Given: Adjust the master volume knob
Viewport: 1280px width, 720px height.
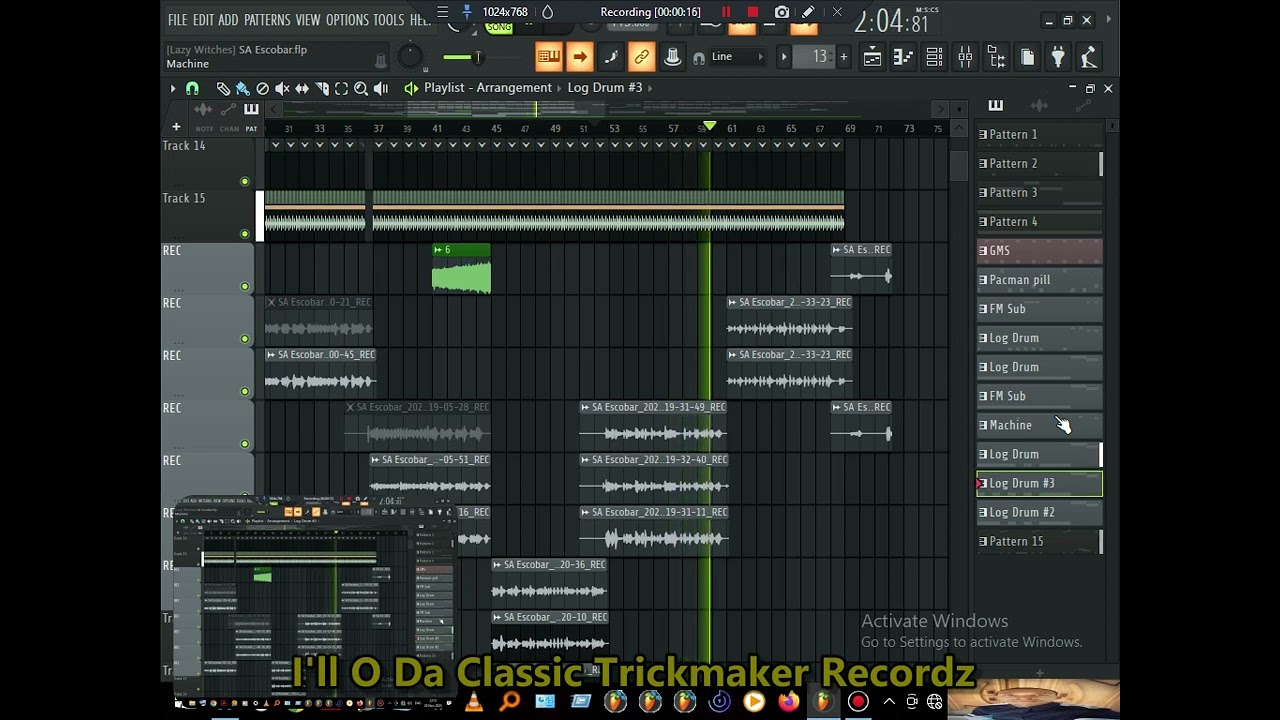Looking at the screenshot, I should [409, 57].
